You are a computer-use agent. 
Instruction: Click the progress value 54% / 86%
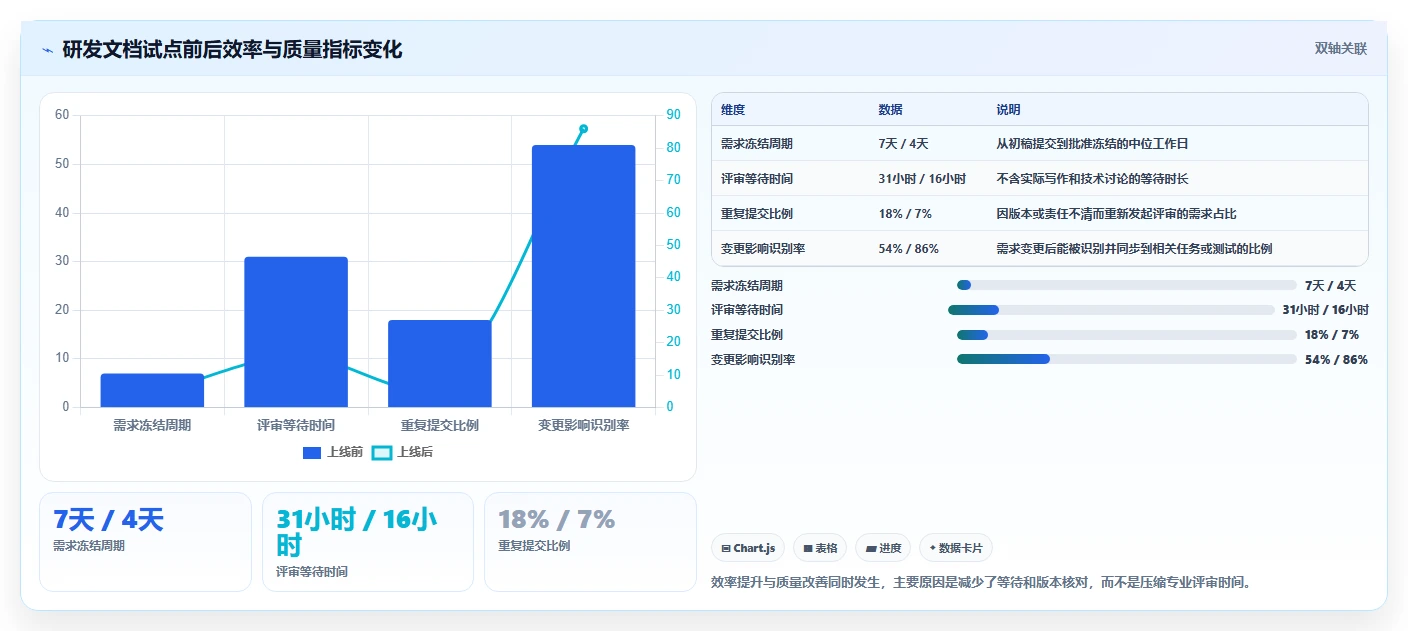[x=1336, y=359]
